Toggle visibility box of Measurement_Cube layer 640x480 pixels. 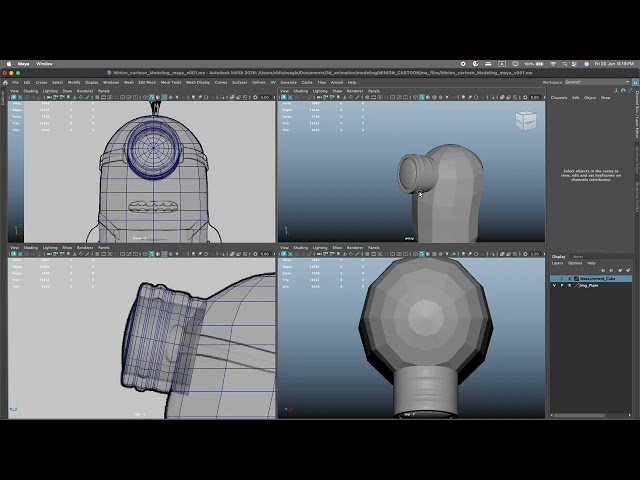[554, 279]
